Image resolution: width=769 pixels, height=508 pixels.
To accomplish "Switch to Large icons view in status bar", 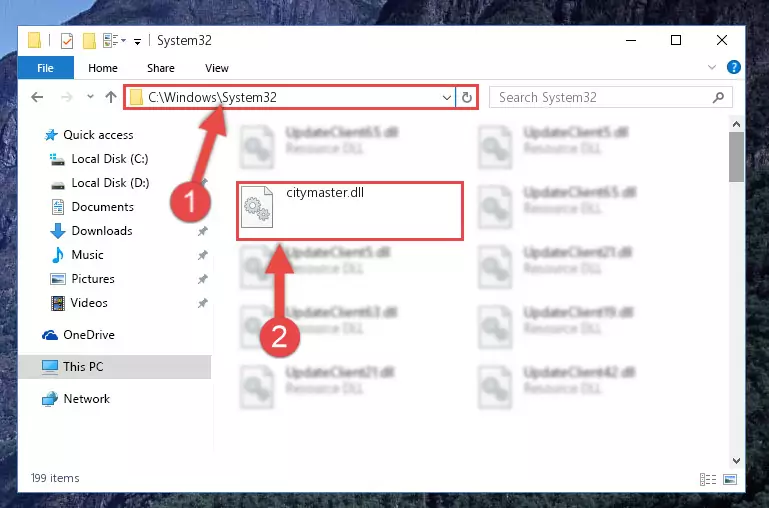I will click(730, 479).
